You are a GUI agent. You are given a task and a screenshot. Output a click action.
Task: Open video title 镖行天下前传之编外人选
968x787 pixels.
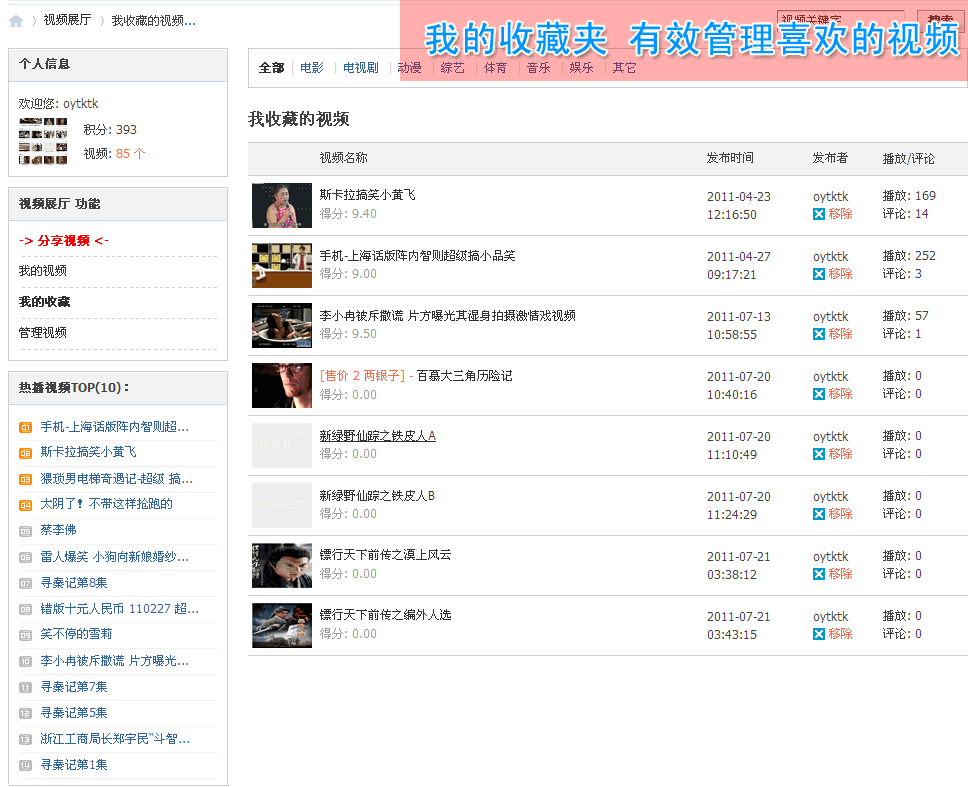(x=385, y=615)
